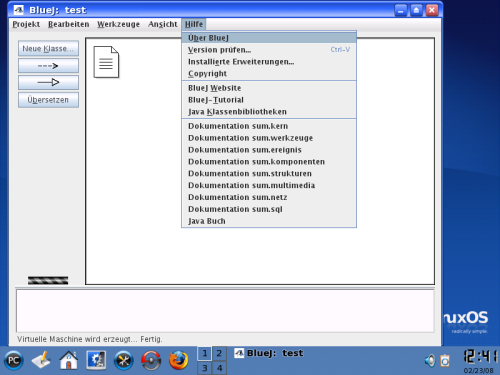Expand the Werkzeuge menu
The width and height of the screenshot is (500, 375).
coord(118,24)
